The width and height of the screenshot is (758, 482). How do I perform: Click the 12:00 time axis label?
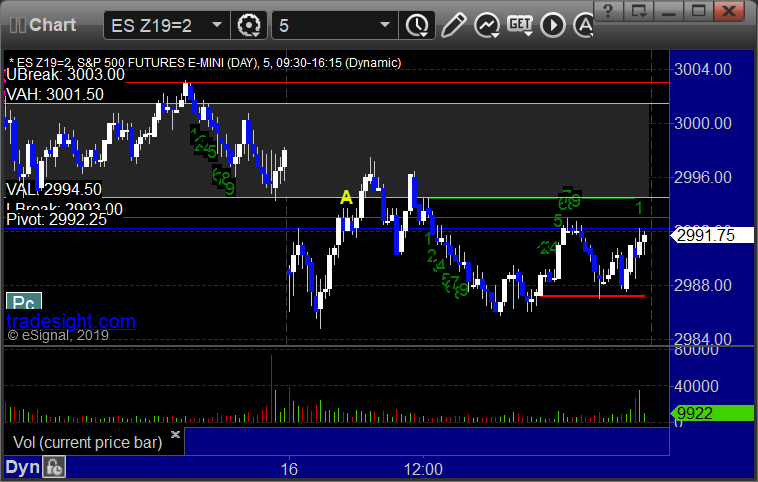(423, 469)
